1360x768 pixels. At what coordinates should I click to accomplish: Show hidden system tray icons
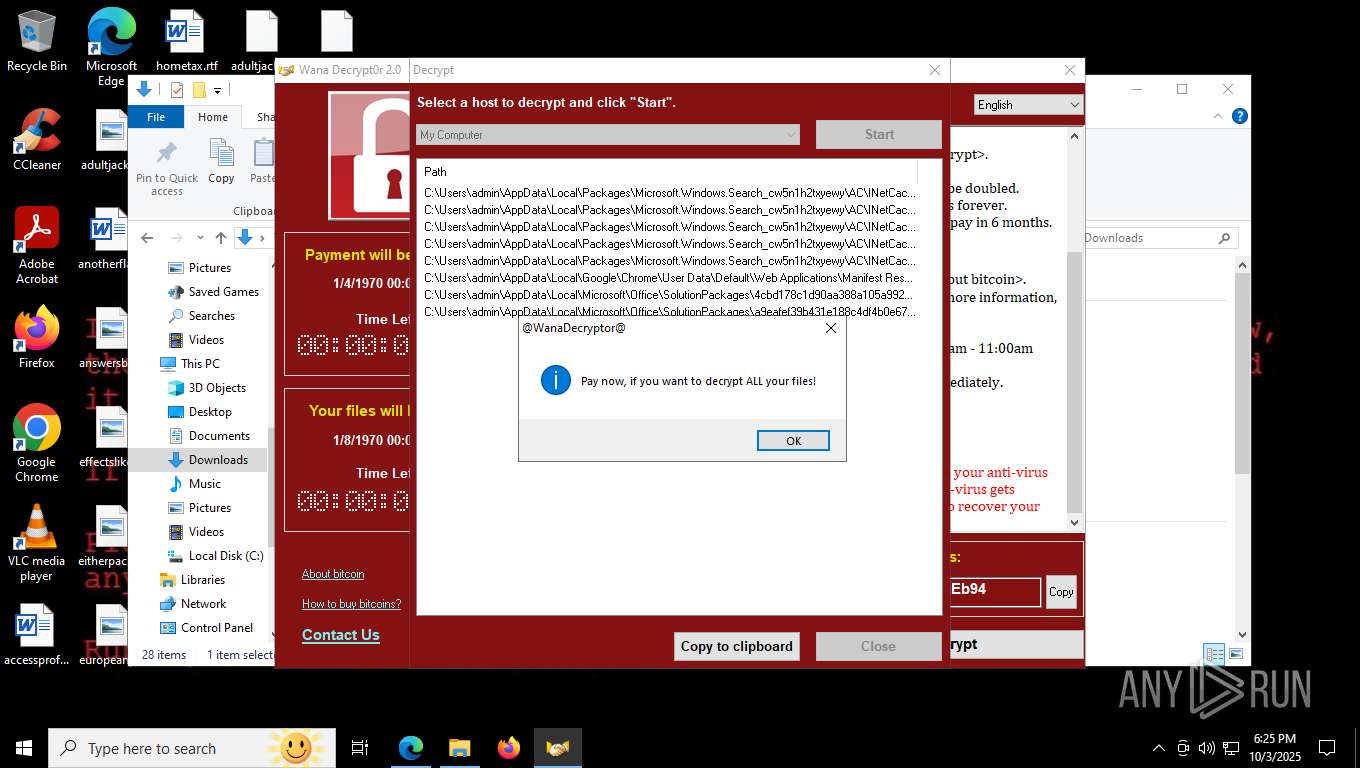tap(1159, 748)
